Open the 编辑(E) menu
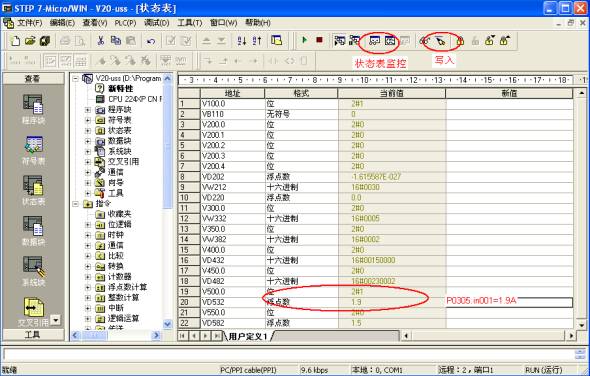The height and width of the screenshot is (376, 590). [x=62, y=23]
